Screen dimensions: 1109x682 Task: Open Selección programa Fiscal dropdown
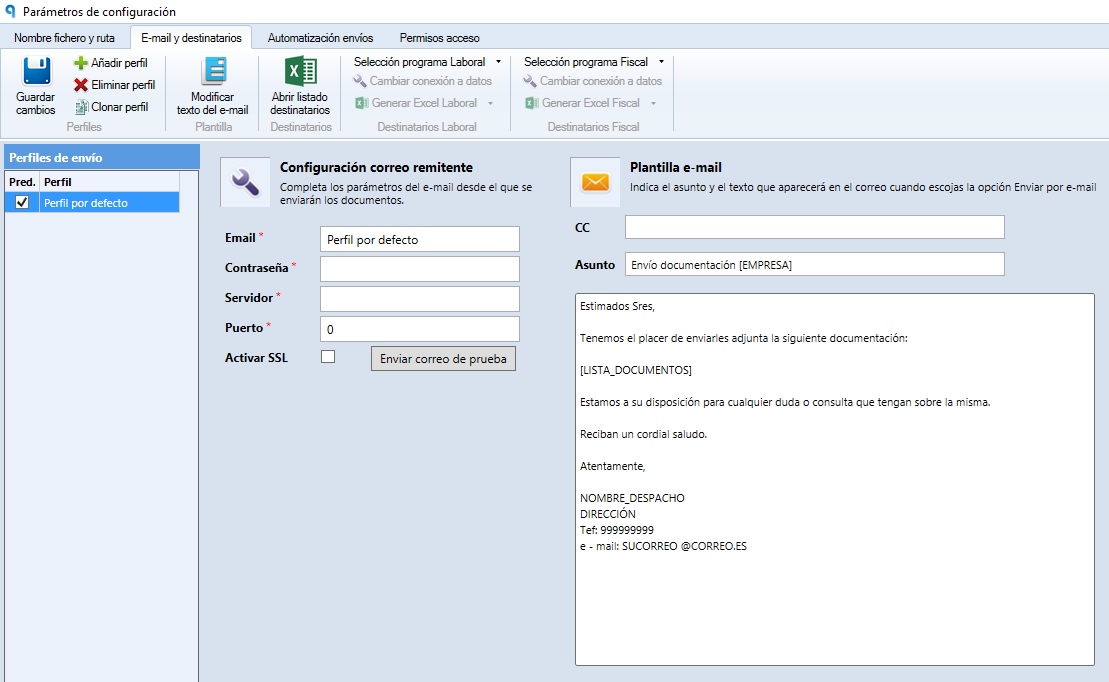tap(594, 62)
